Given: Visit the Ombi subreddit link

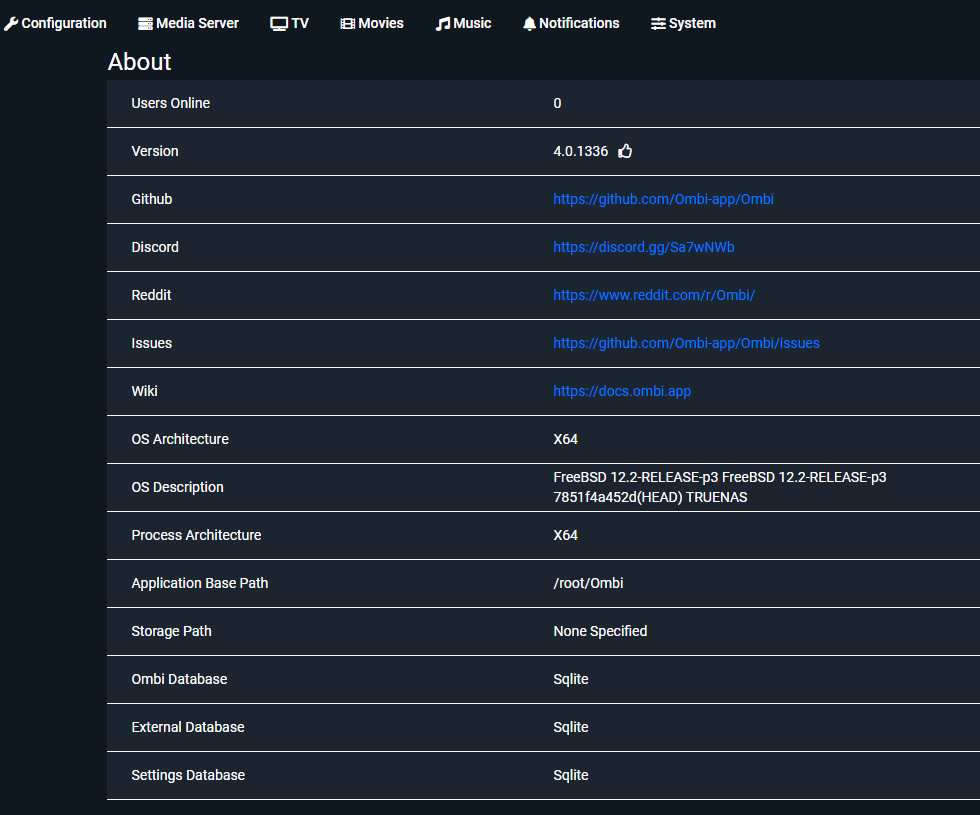Looking at the screenshot, I should pyautogui.click(x=654, y=295).
